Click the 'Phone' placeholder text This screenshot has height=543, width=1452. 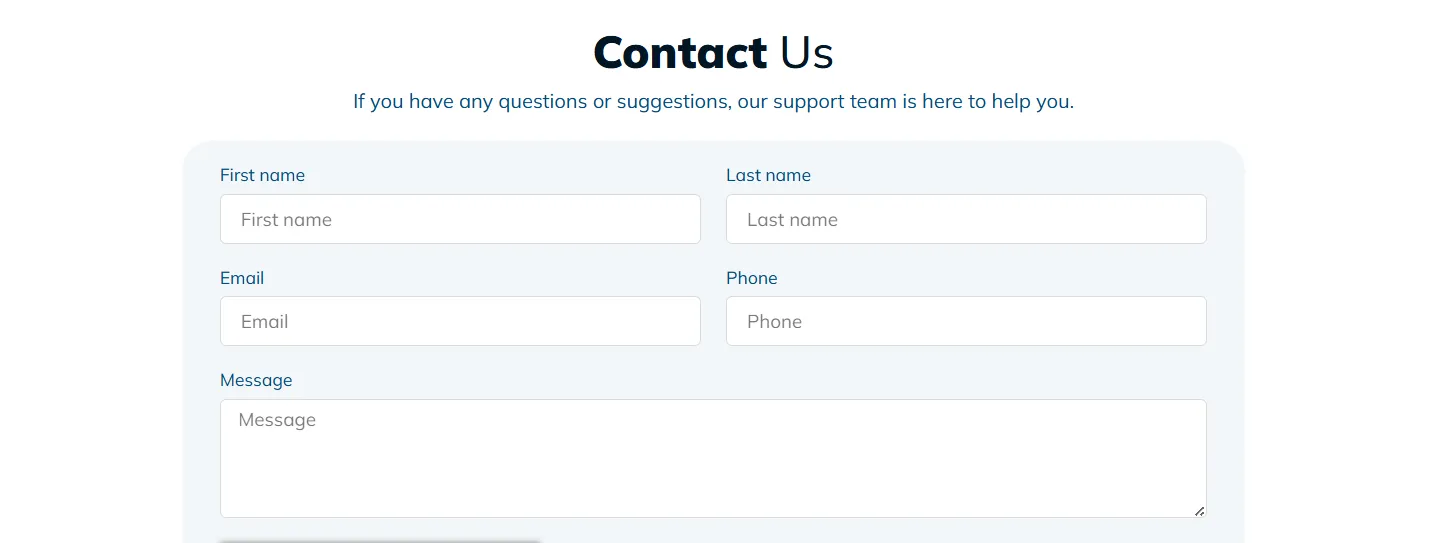(774, 322)
